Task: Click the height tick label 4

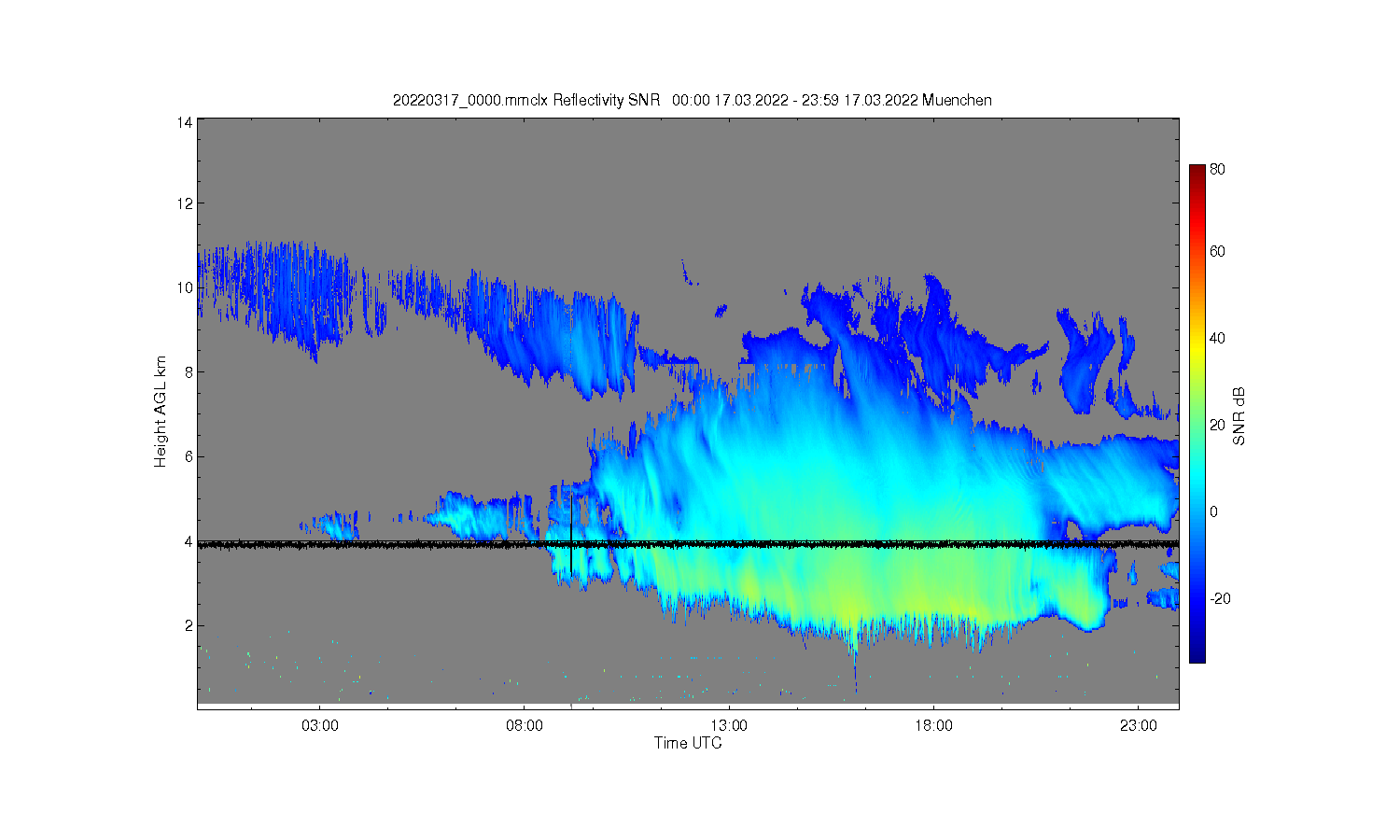Action: 189,541
